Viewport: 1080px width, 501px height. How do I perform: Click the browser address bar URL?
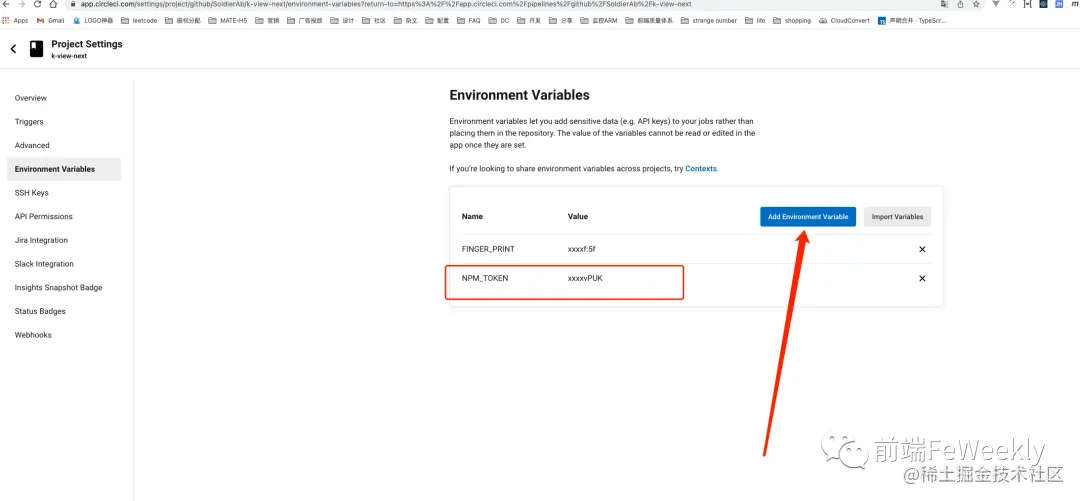[386, 4]
